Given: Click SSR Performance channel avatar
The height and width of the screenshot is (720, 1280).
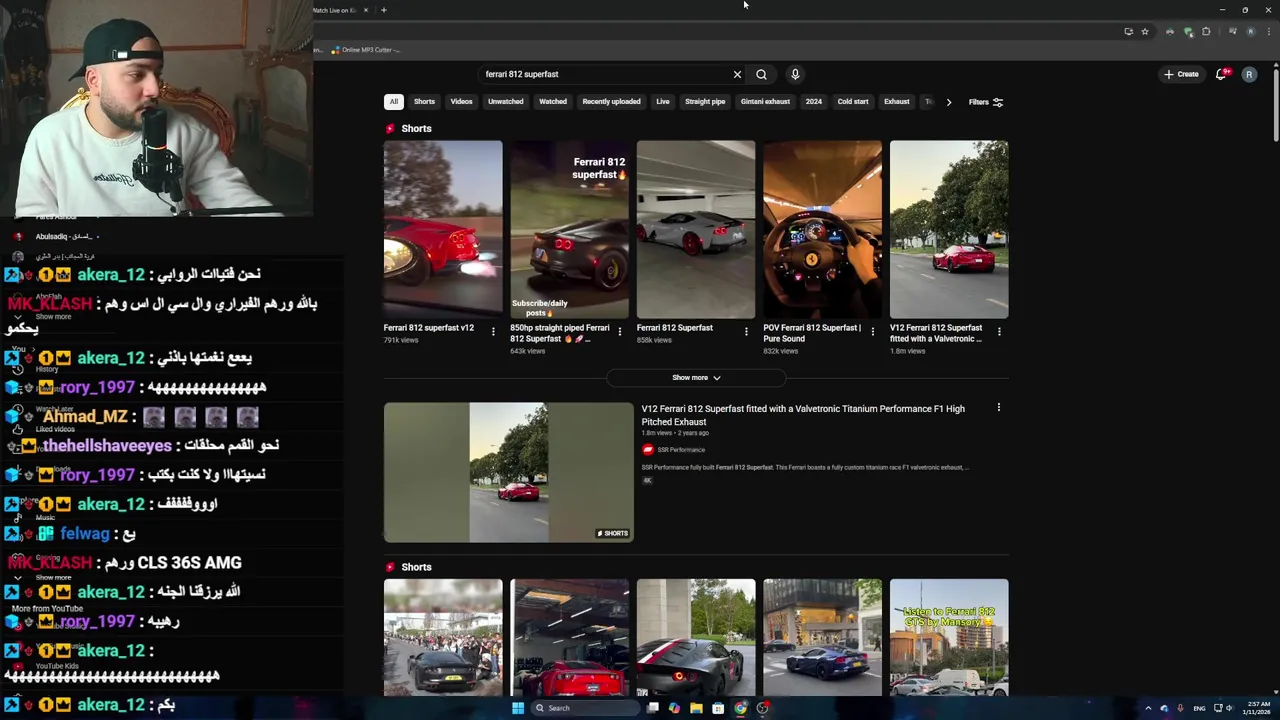Looking at the screenshot, I should 647,450.
